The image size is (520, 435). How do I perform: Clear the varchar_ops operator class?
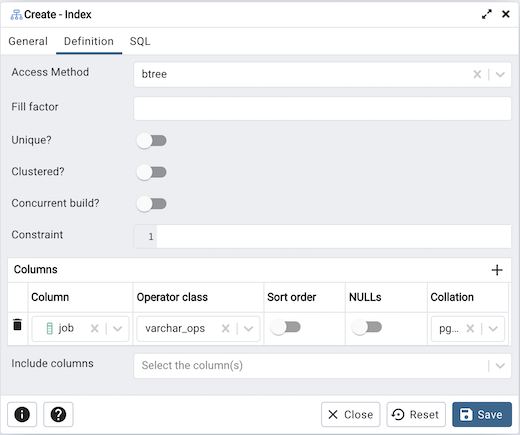(x=225, y=329)
